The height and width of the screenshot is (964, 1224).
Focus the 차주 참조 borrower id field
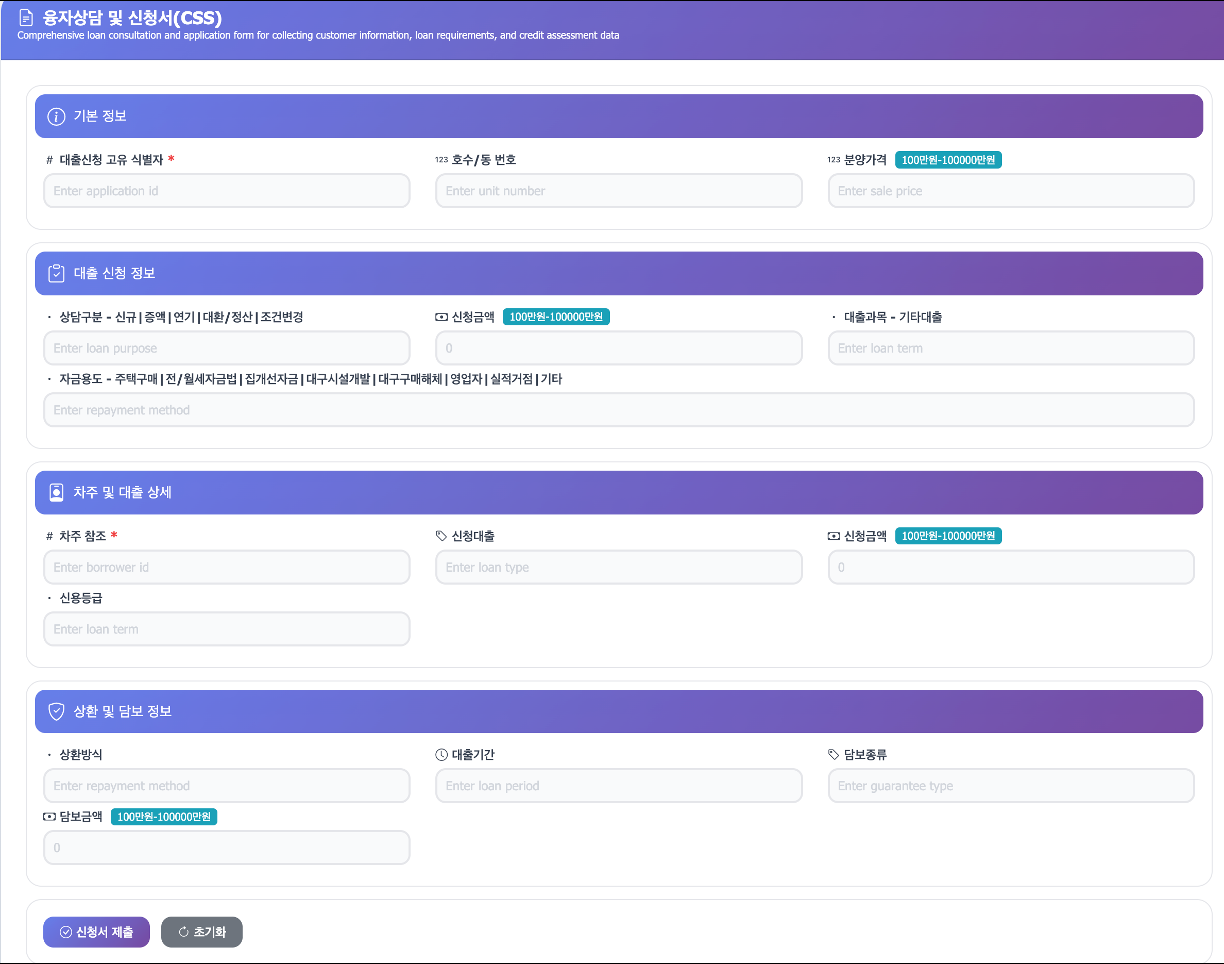click(x=227, y=567)
